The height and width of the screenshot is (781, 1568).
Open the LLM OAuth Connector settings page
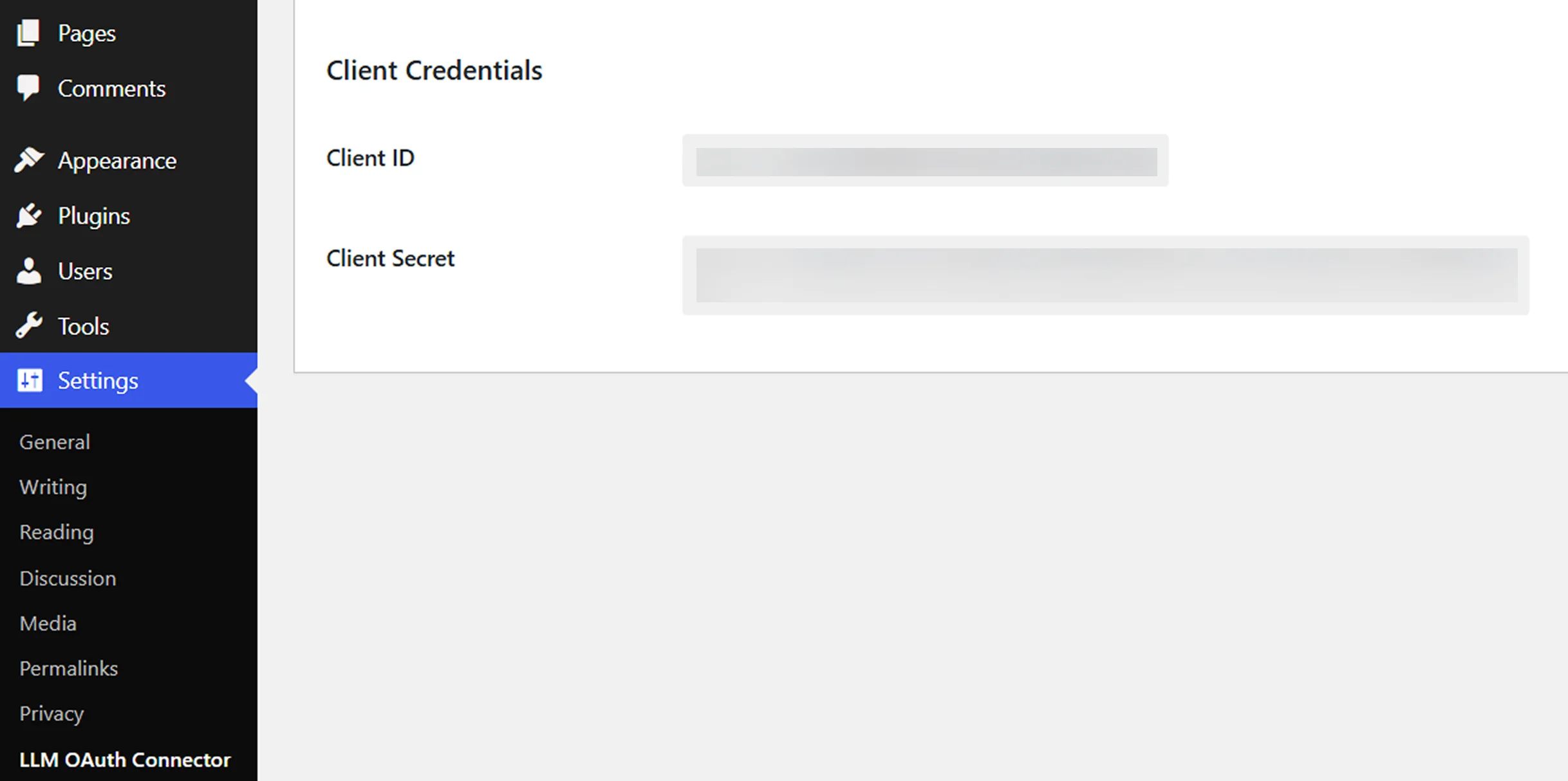point(126,759)
